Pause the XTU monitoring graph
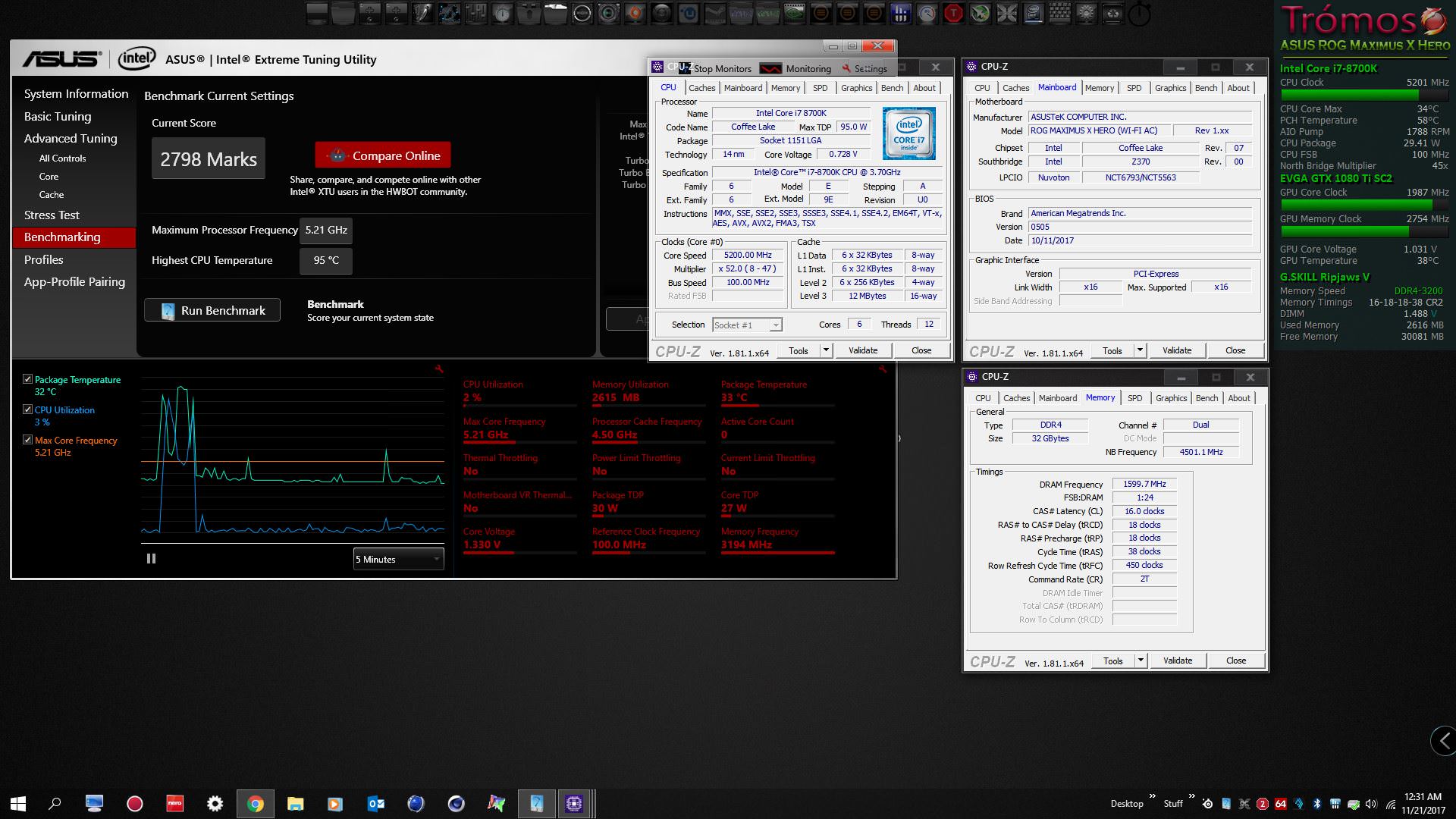The height and width of the screenshot is (819, 1456). [x=151, y=558]
